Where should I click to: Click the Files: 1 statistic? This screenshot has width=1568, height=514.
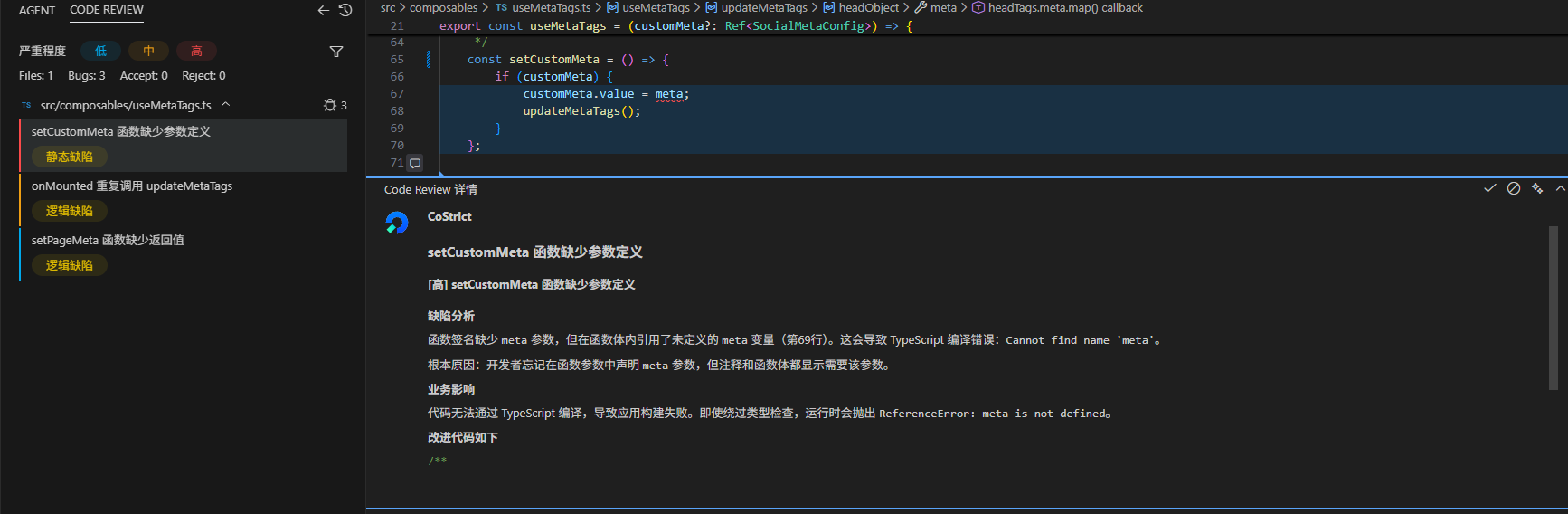36,76
